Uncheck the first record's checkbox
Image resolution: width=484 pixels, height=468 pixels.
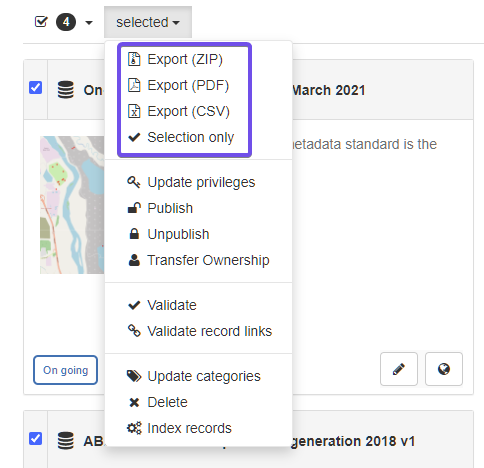point(35,88)
